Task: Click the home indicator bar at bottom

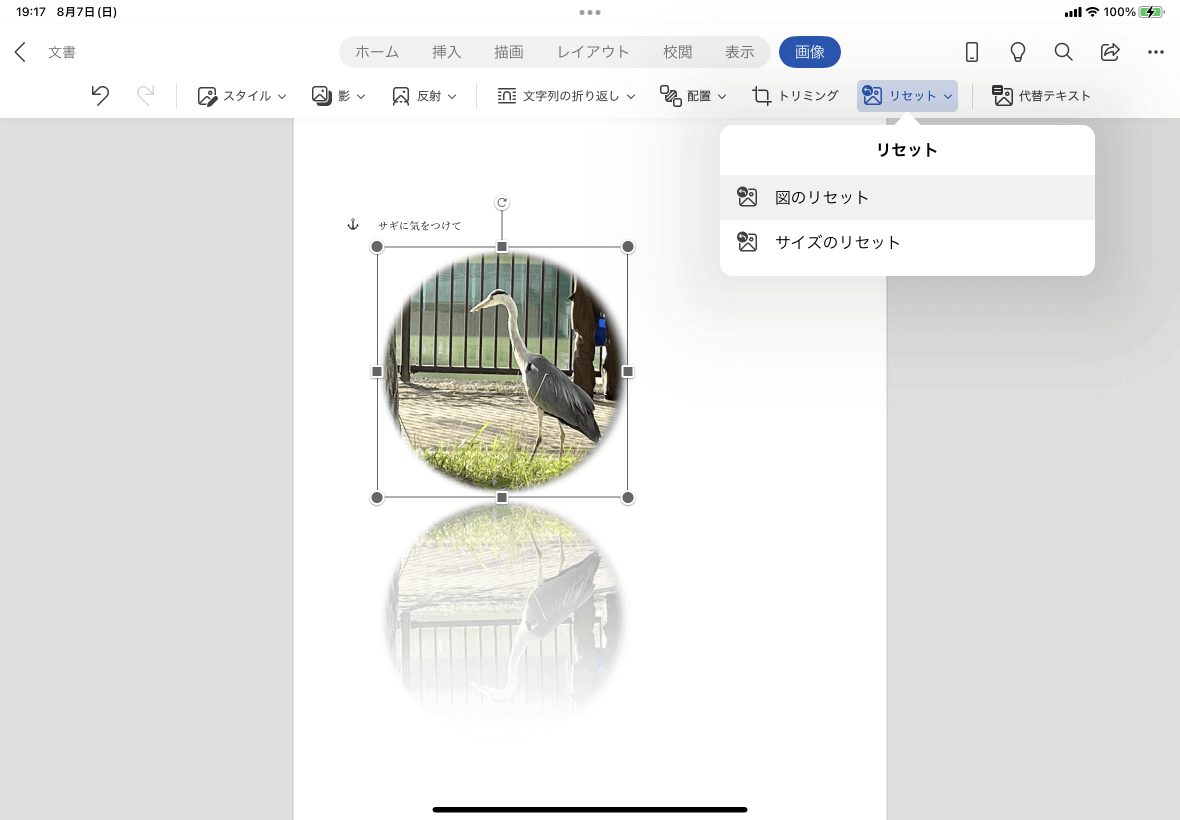Action: 590,809
